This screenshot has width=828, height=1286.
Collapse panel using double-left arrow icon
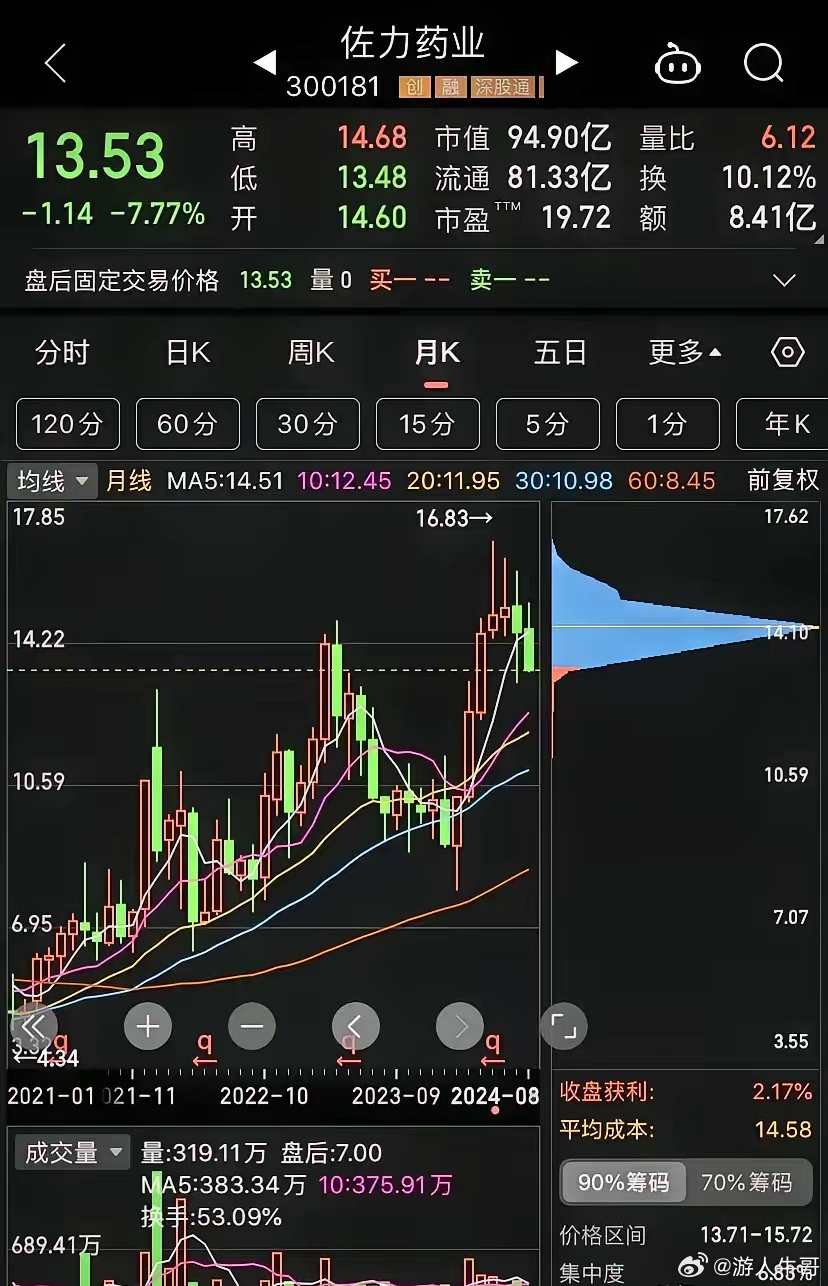click(33, 1026)
